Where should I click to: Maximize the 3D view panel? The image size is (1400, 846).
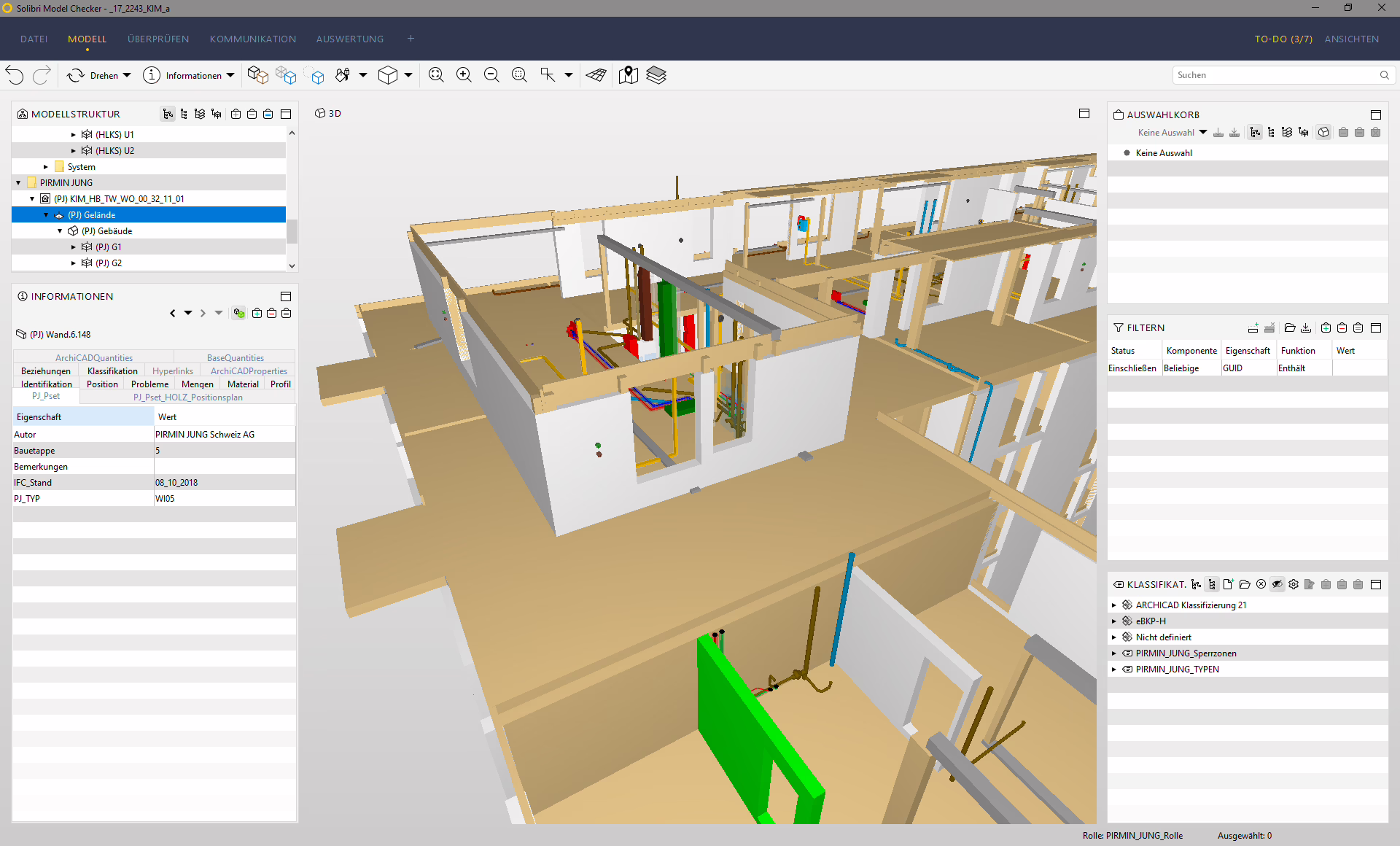(1084, 113)
